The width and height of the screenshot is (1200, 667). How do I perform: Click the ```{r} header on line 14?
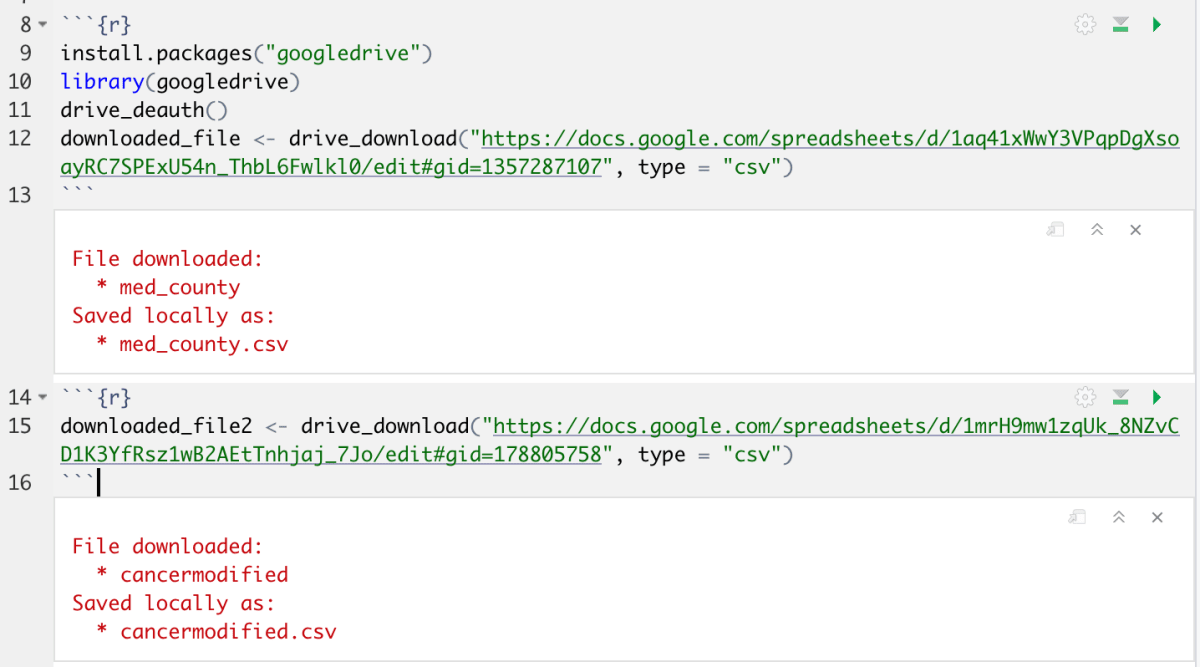click(x=95, y=398)
